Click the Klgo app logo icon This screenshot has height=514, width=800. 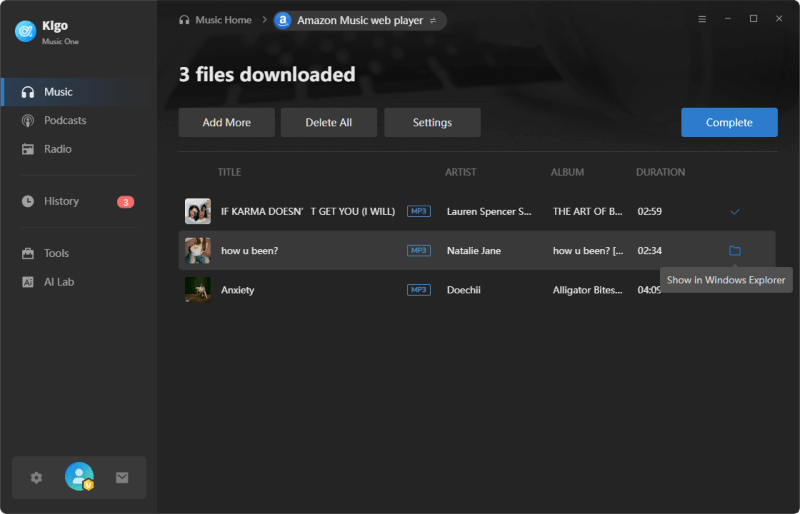25,31
